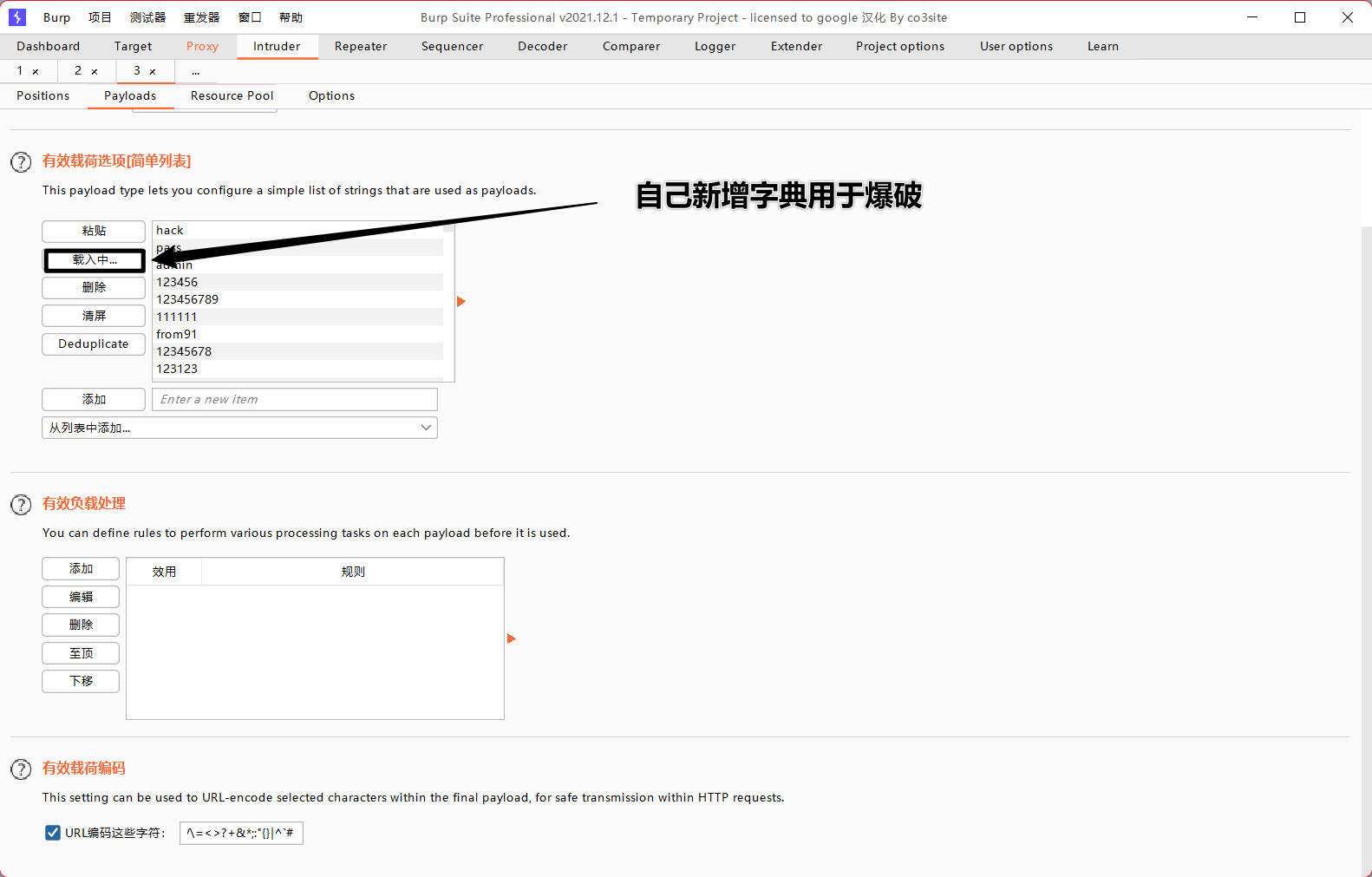Click the 至顶 move-up button
This screenshot has height=877, width=1372.
click(81, 653)
